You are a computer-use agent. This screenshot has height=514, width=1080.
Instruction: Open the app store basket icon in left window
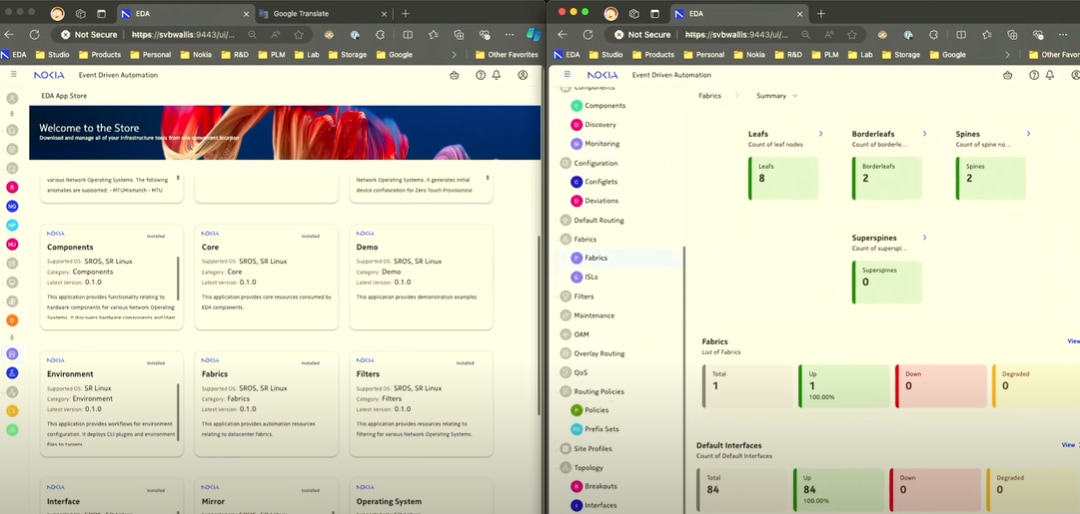[x=454, y=75]
